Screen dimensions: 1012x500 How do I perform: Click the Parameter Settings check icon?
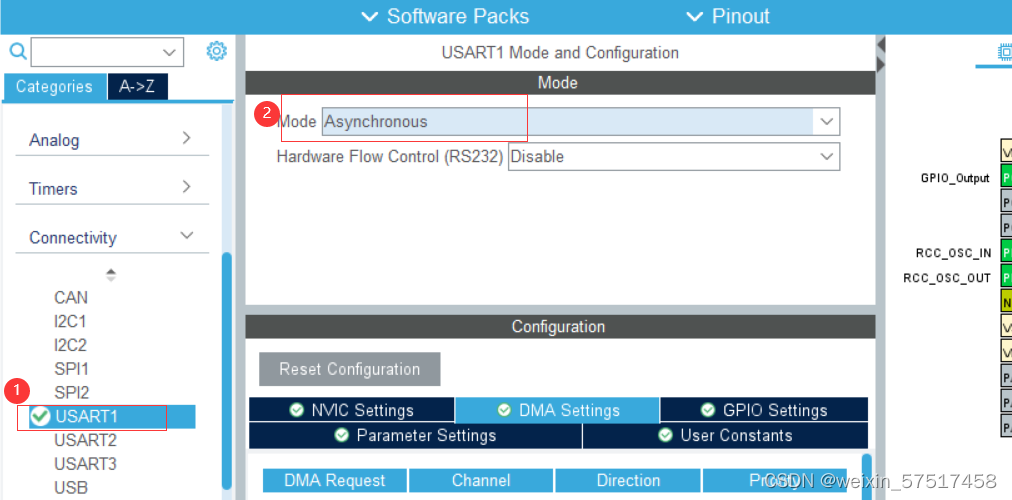point(342,435)
